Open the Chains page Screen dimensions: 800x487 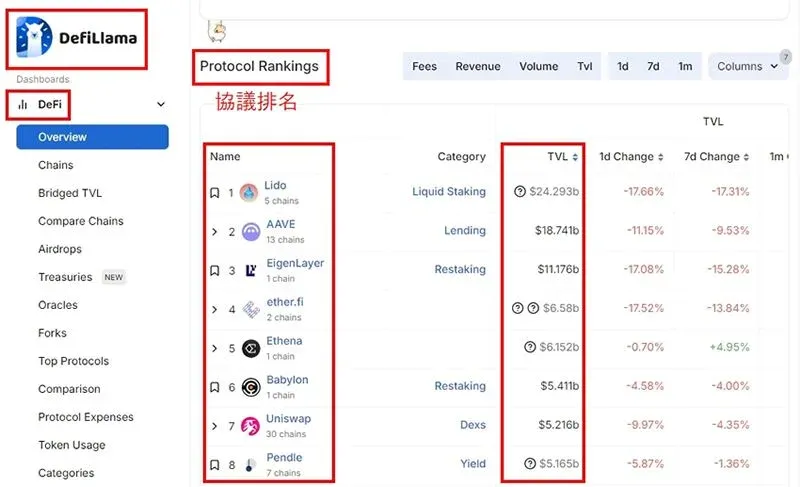[x=56, y=165]
